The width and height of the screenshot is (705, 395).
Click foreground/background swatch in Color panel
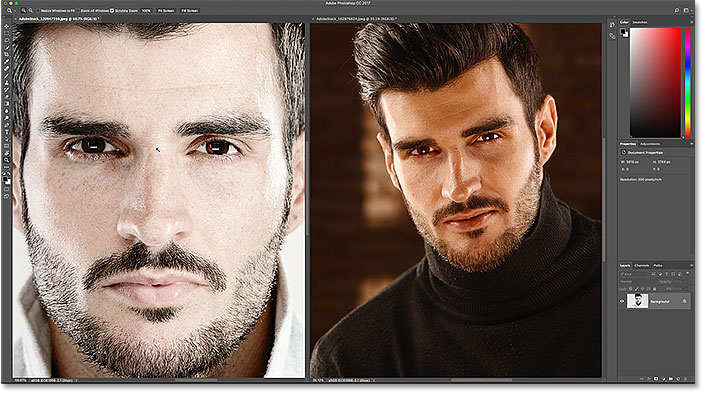coord(624,32)
